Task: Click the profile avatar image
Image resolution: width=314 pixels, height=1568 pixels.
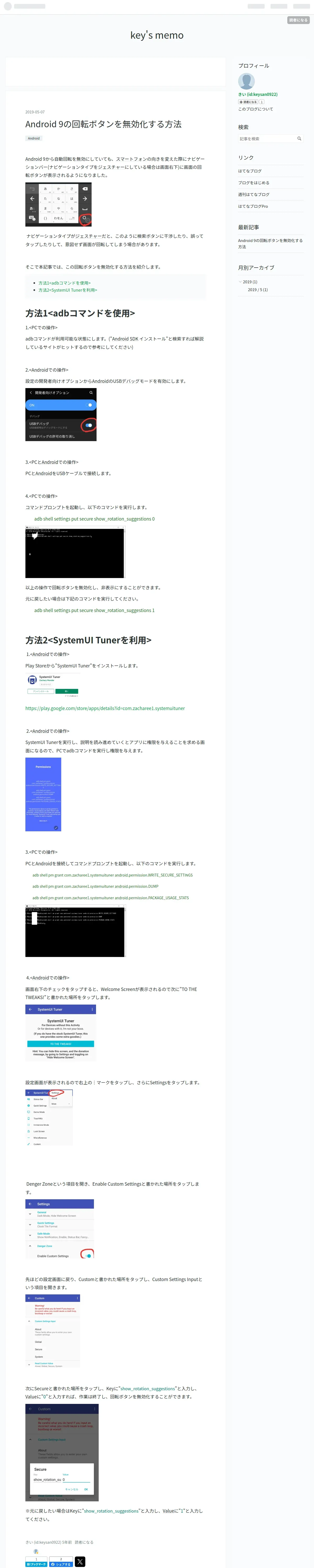Action: pos(246,81)
